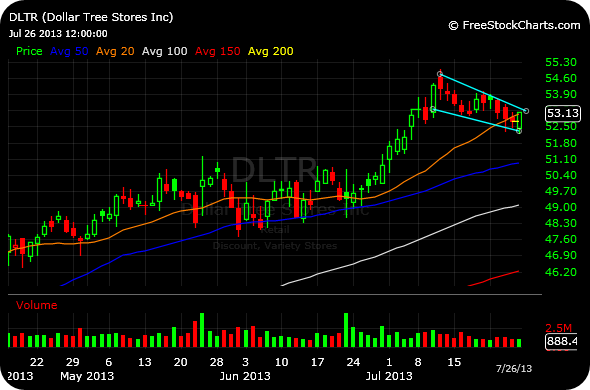Image resolution: width=590 pixels, height=390 pixels.
Task: Select the Avg 200 legend label
Action: [271, 51]
